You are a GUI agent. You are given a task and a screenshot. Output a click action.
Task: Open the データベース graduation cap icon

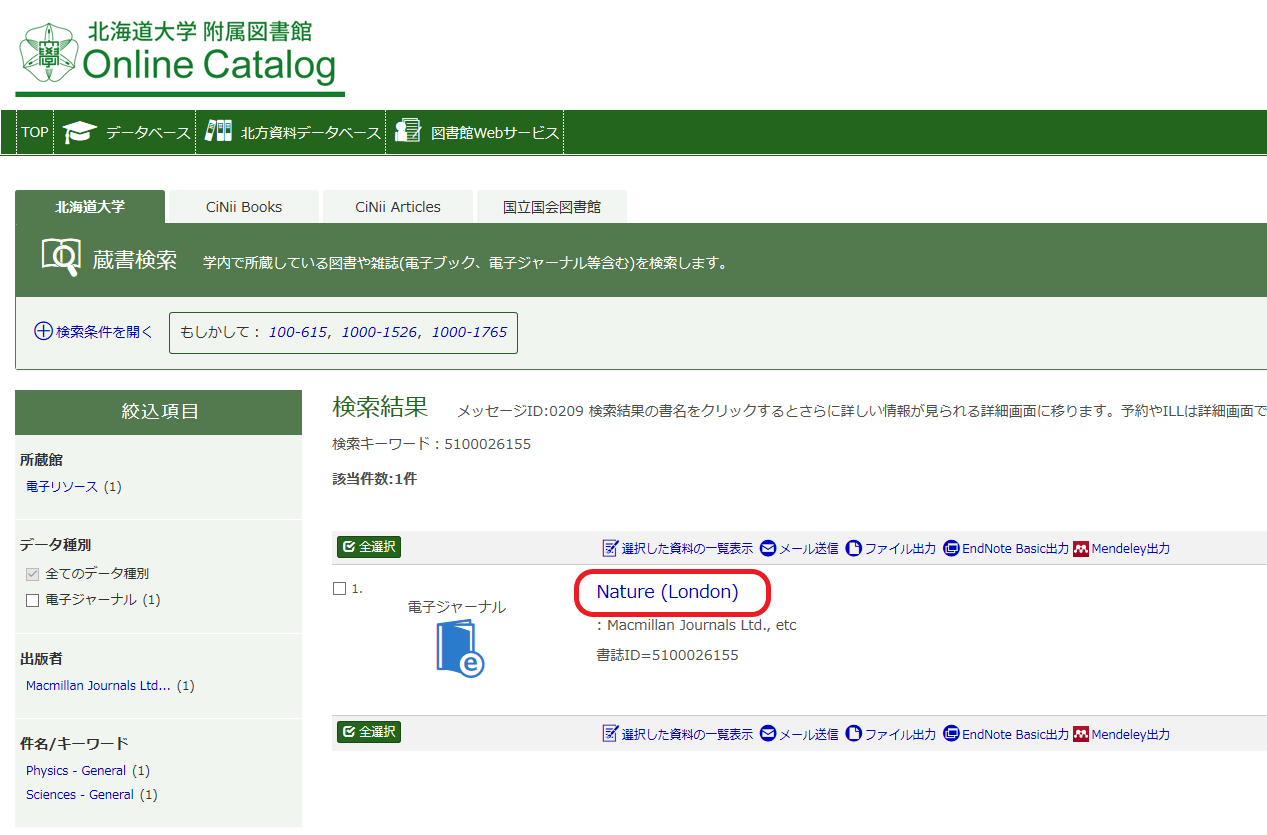79,132
